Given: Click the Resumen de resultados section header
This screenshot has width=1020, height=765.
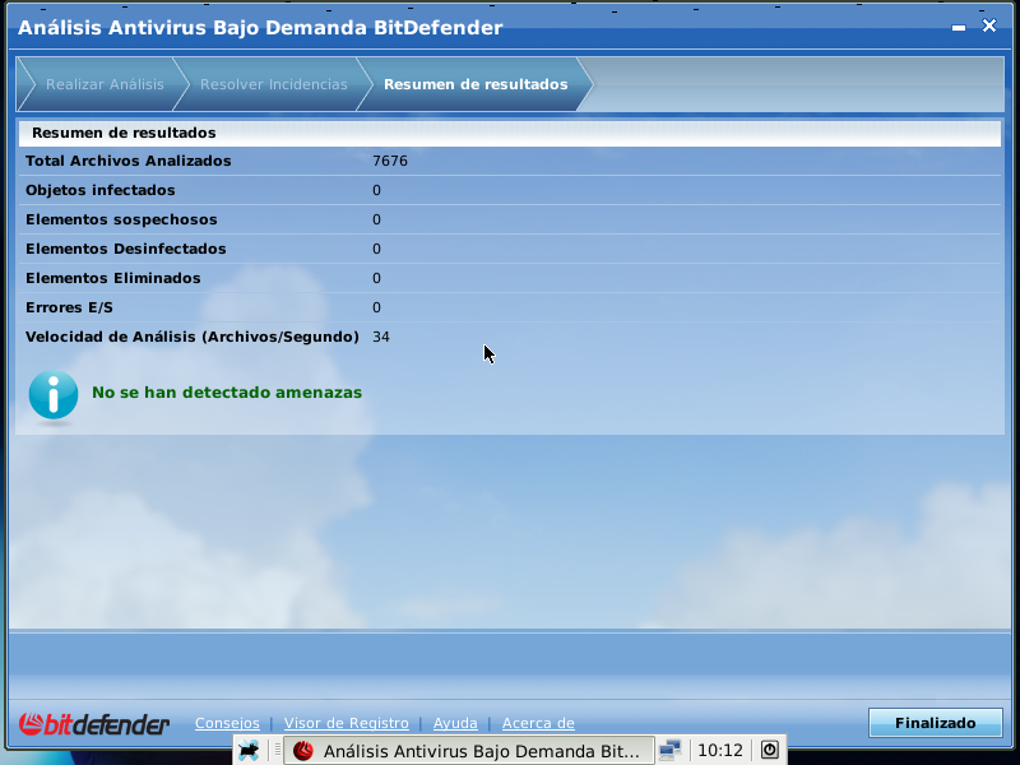Looking at the screenshot, I should 509,133.
